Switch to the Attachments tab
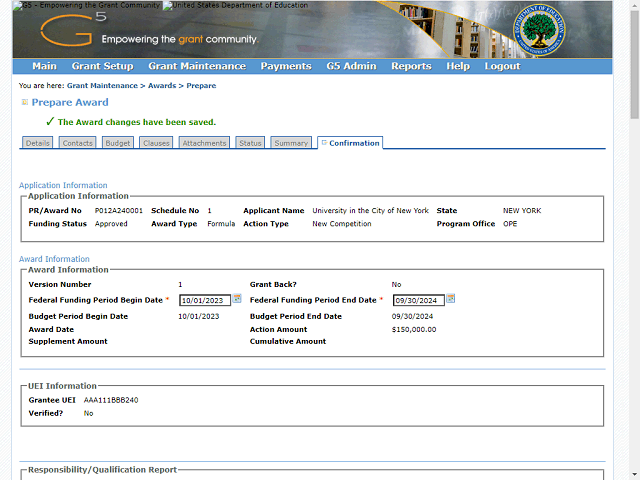 (204, 143)
